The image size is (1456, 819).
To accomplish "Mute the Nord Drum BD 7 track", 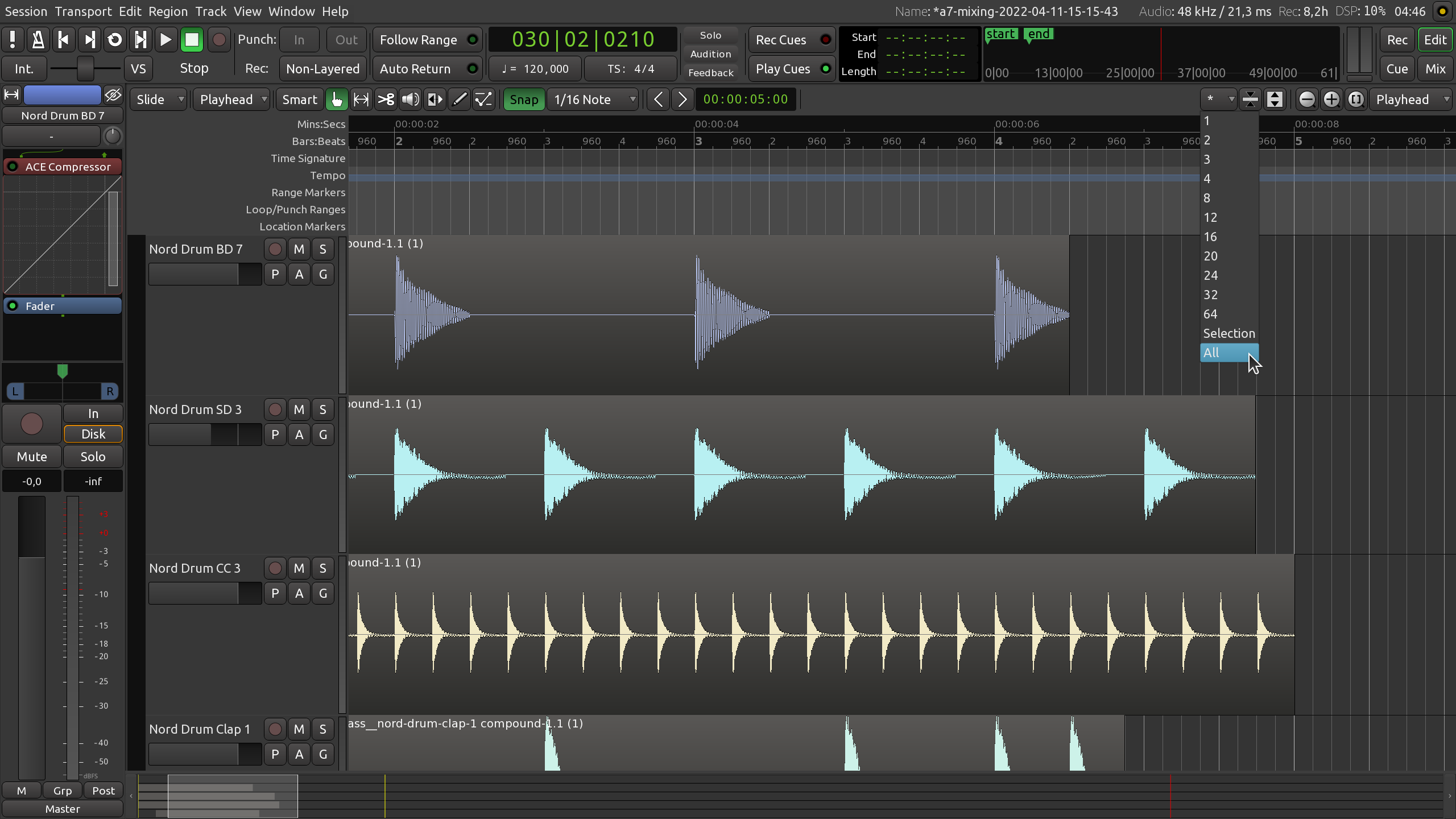I will [x=299, y=249].
